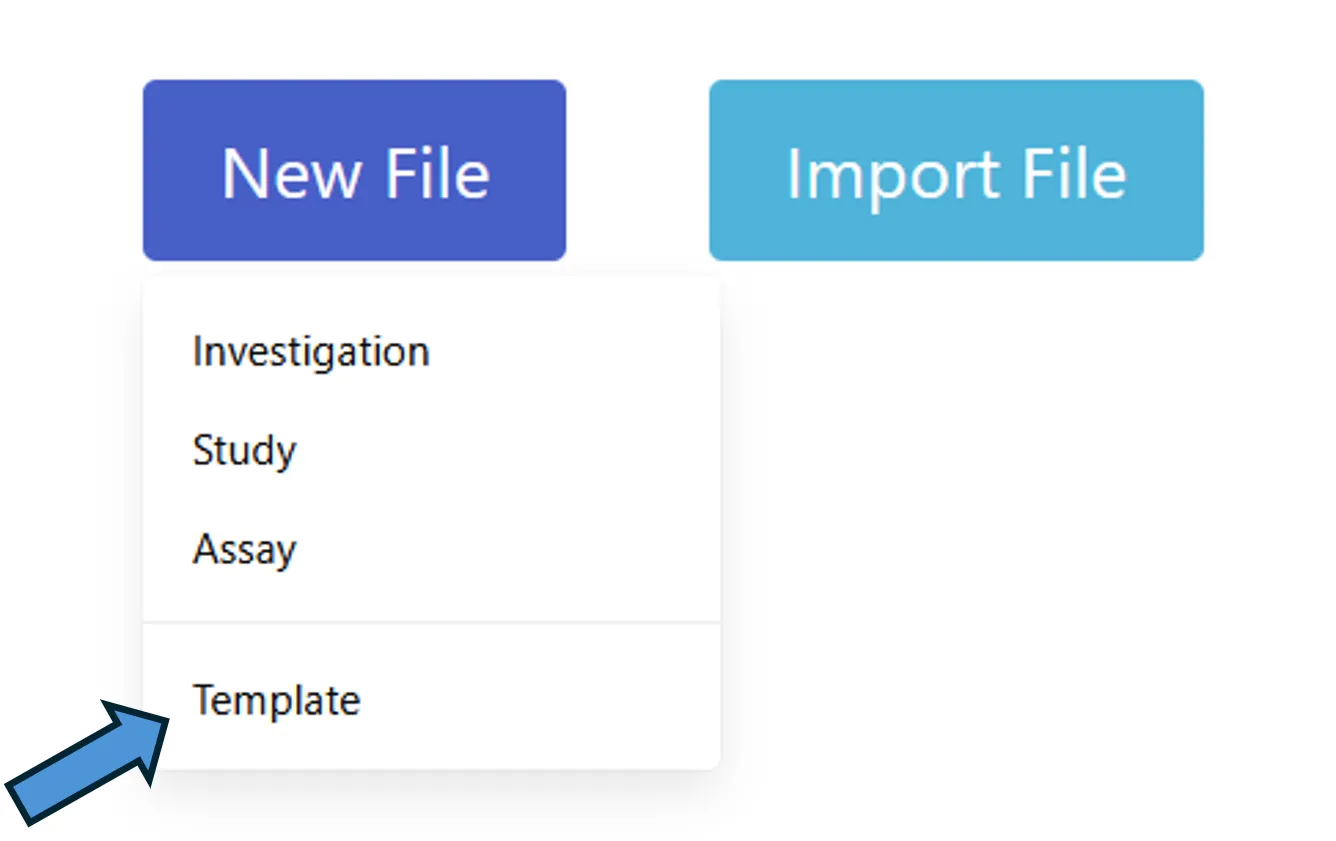This screenshot has height=841, width=1336.
Task: Click the Import File button
Action: coord(956,171)
